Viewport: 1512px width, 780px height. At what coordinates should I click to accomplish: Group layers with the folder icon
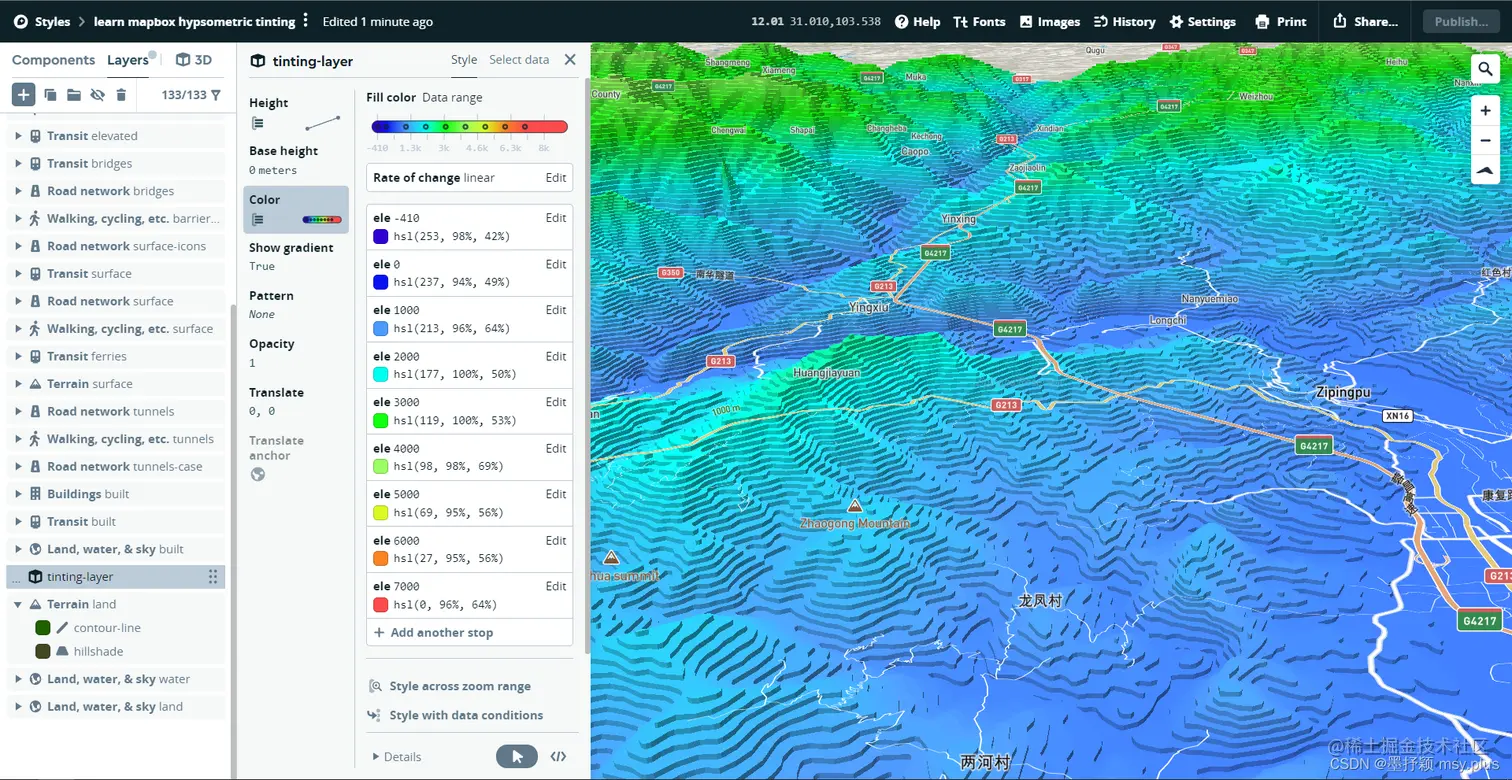coord(74,95)
